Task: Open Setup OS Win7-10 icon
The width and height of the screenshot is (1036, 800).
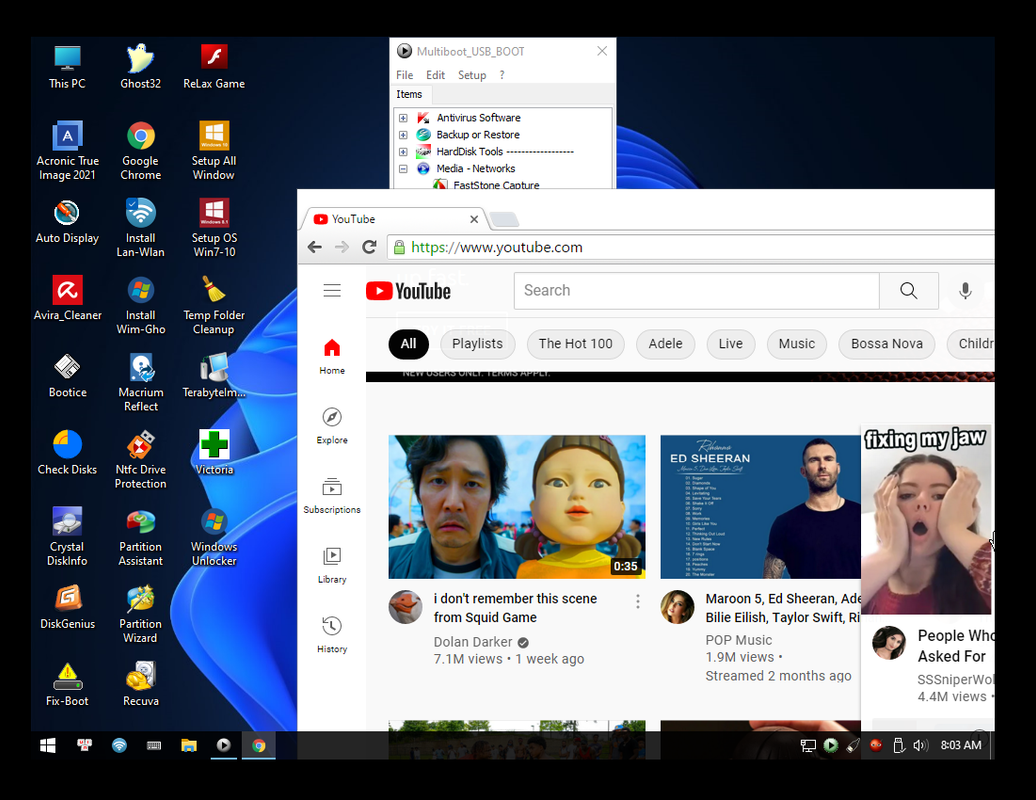Action: click(x=214, y=228)
